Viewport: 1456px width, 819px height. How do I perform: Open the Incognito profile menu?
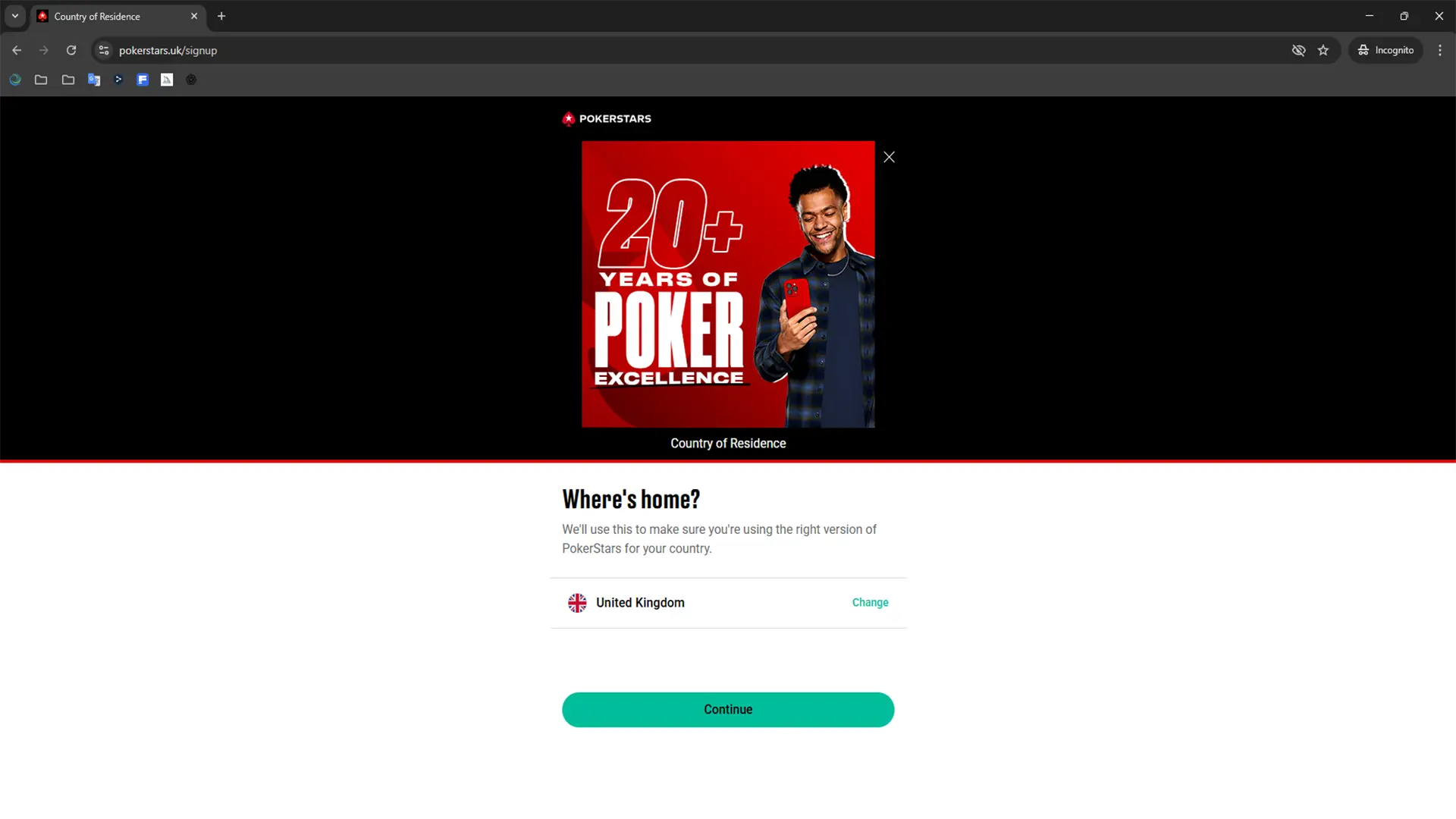click(x=1385, y=50)
